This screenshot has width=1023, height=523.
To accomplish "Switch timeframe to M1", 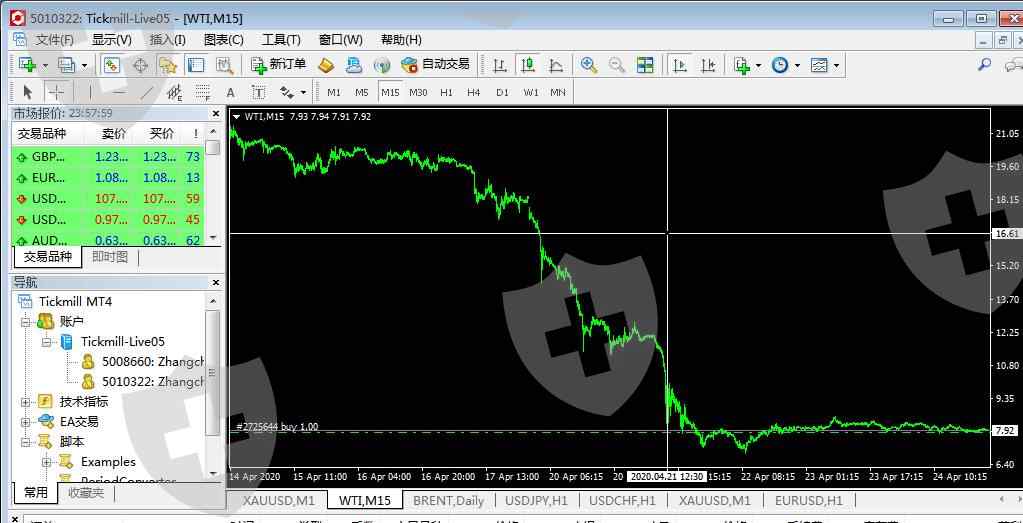I will pyautogui.click(x=334, y=92).
